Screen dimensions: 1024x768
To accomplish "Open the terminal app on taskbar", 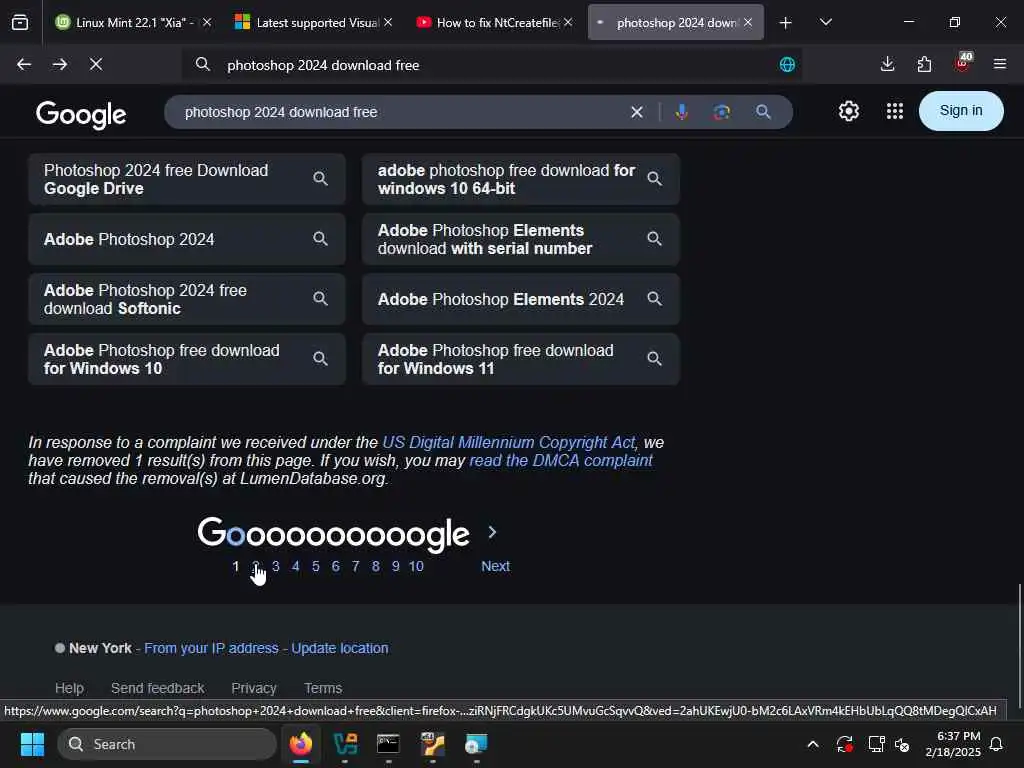I will [389, 744].
